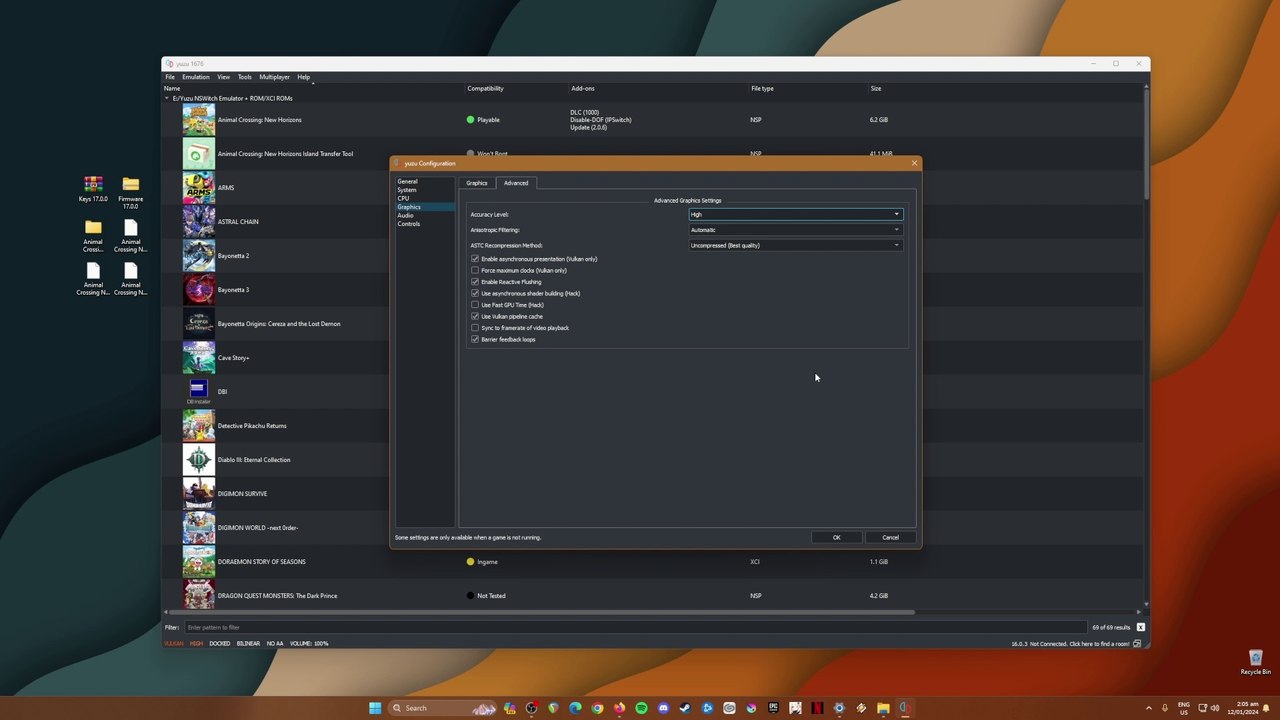Click the HIGH accuracy status button
The height and width of the screenshot is (720, 1280).
196,643
